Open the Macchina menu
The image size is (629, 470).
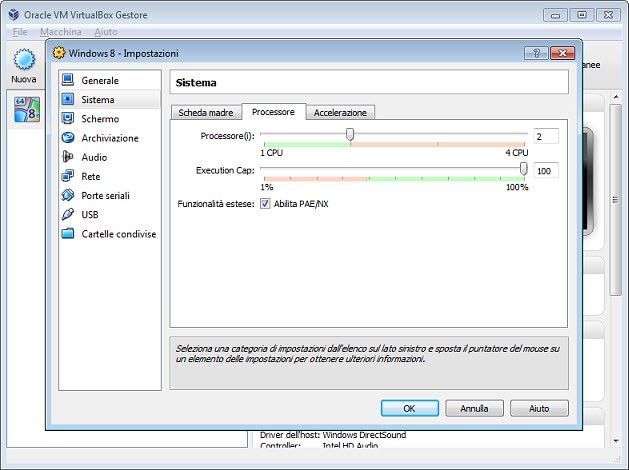(60, 32)
